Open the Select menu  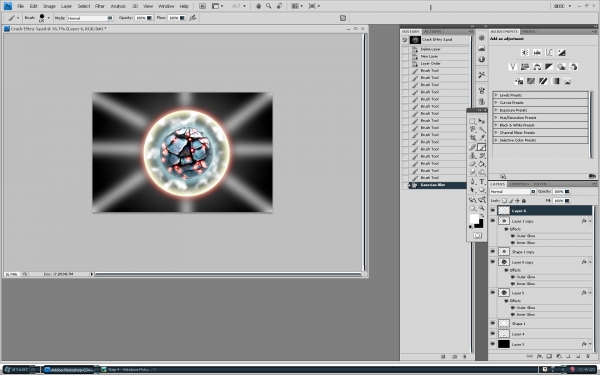click(84, 6)
